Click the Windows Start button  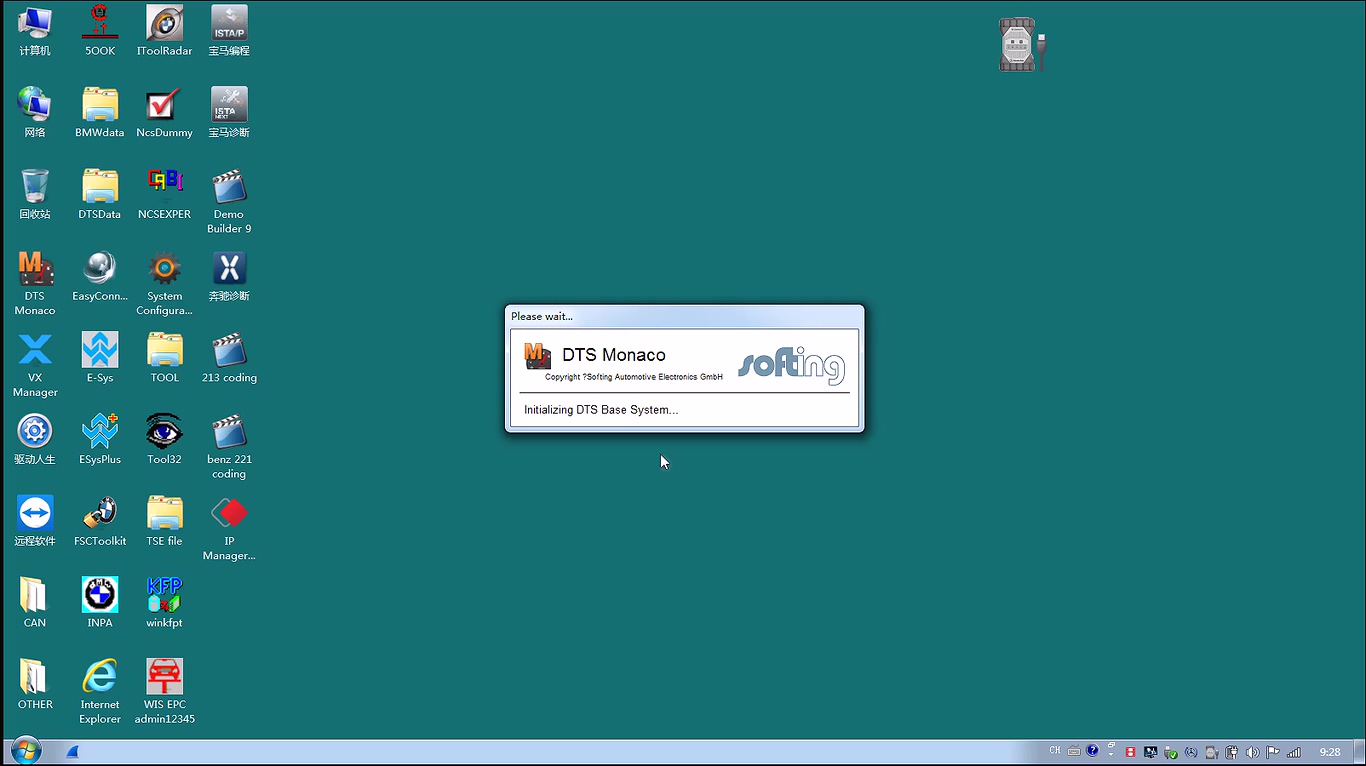[x=25, y=751]
